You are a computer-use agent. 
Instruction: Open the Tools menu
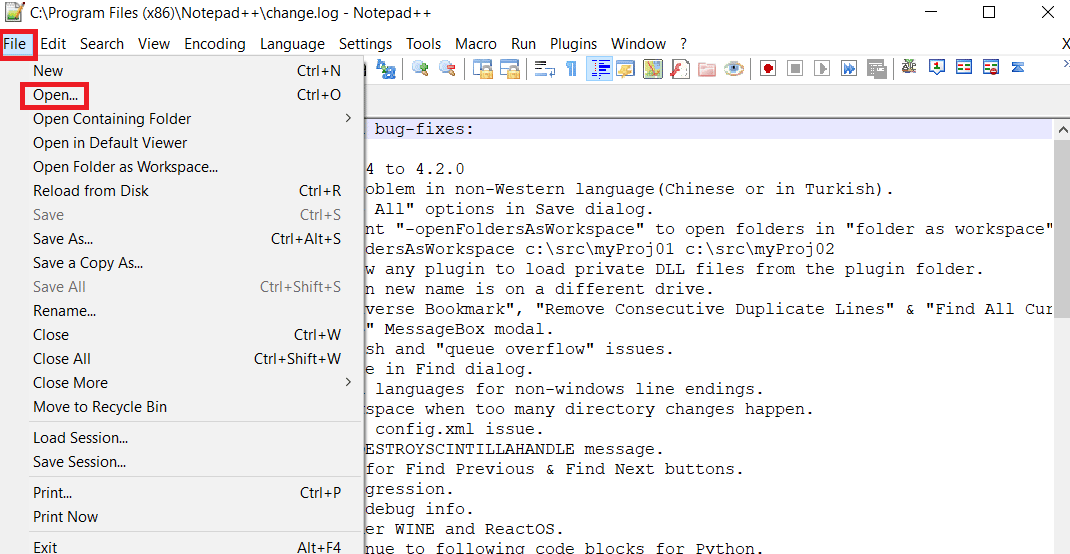click(424, 44)
